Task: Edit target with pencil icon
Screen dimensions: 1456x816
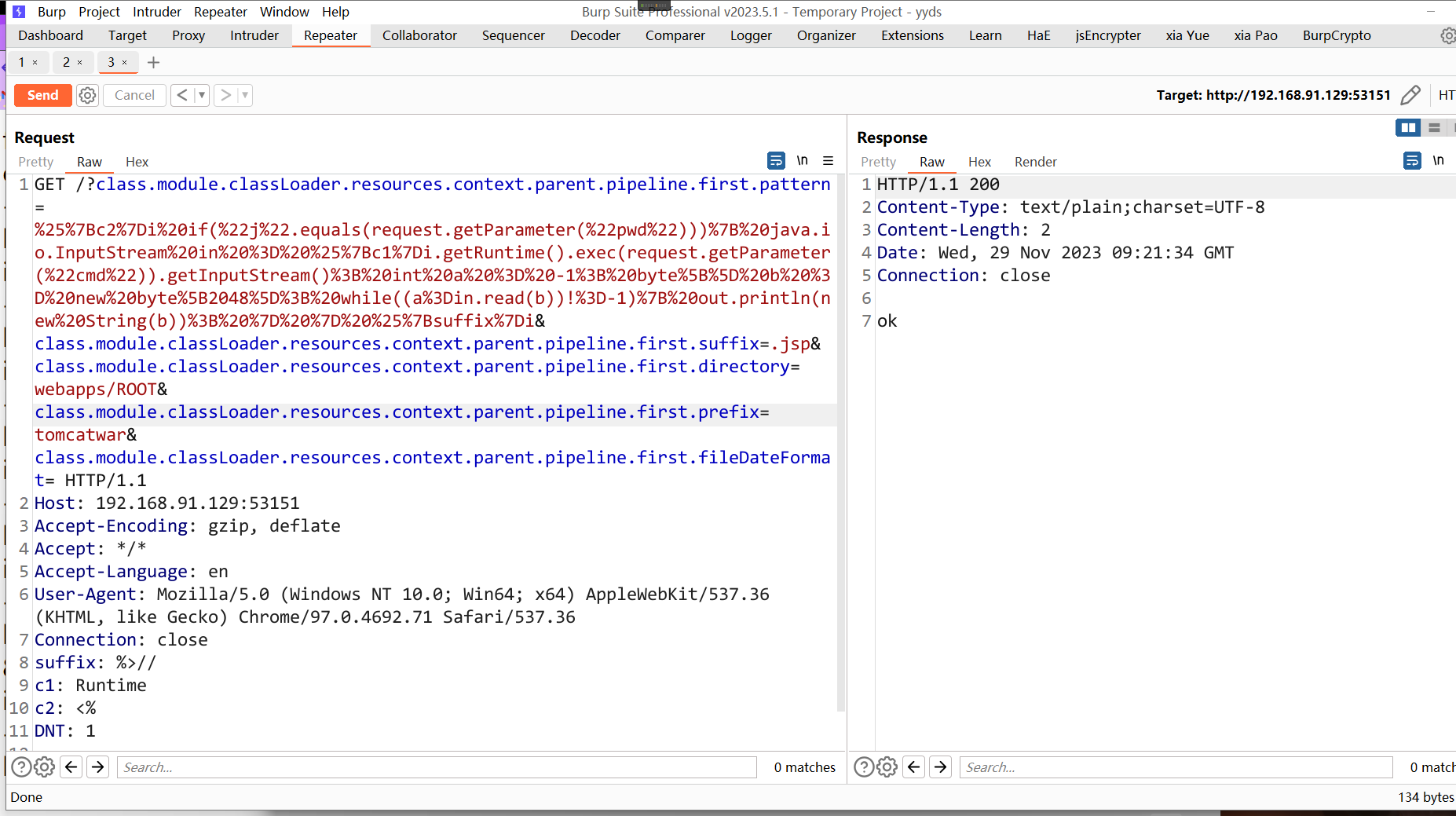Action: click(x=1410, y=95)
